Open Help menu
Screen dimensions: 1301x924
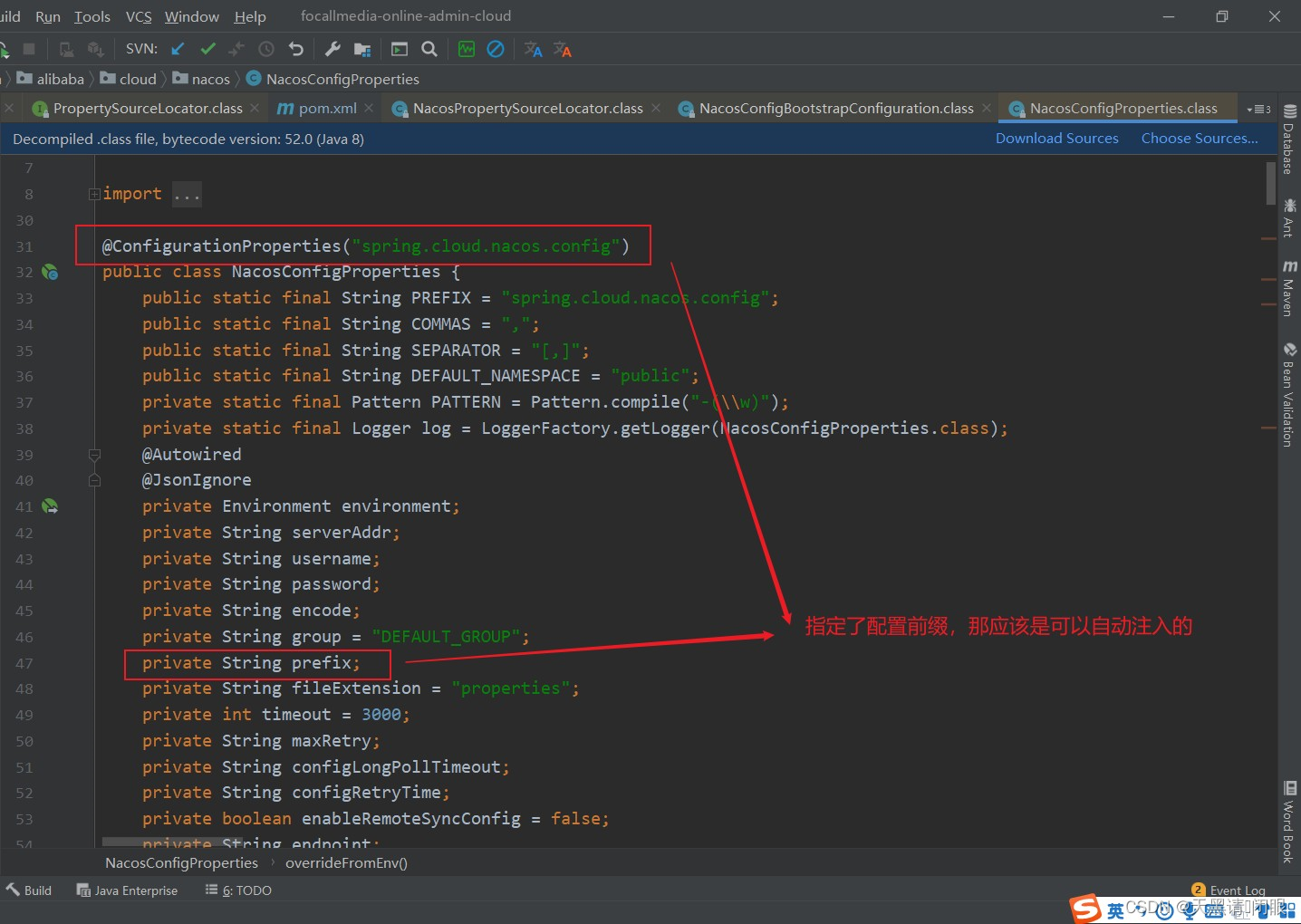click(x=250, y=16)
